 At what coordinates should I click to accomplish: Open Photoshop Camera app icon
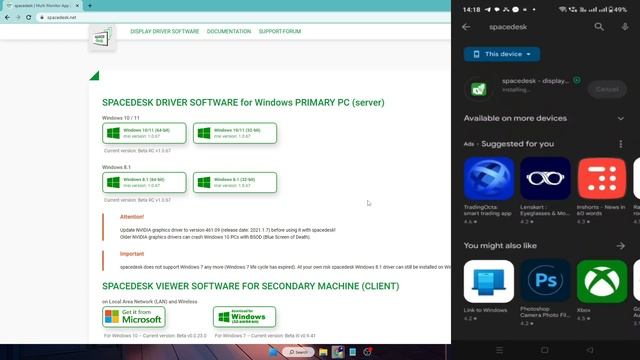[x=545, y=281]
